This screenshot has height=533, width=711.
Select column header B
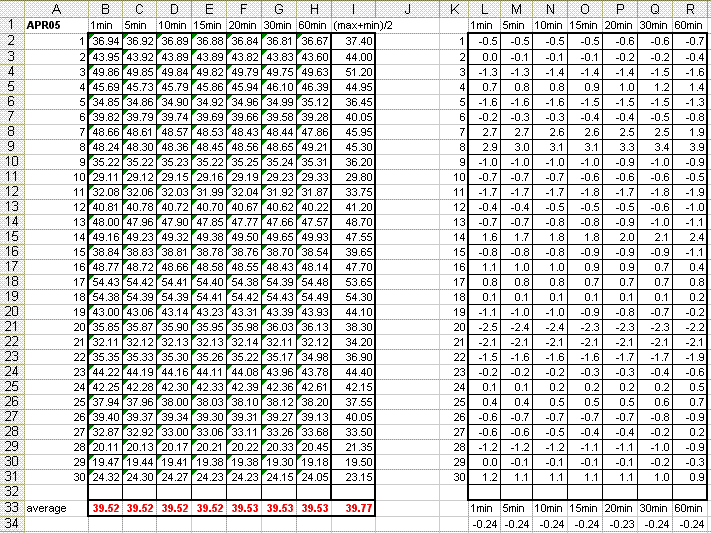[x=105, y=9]
